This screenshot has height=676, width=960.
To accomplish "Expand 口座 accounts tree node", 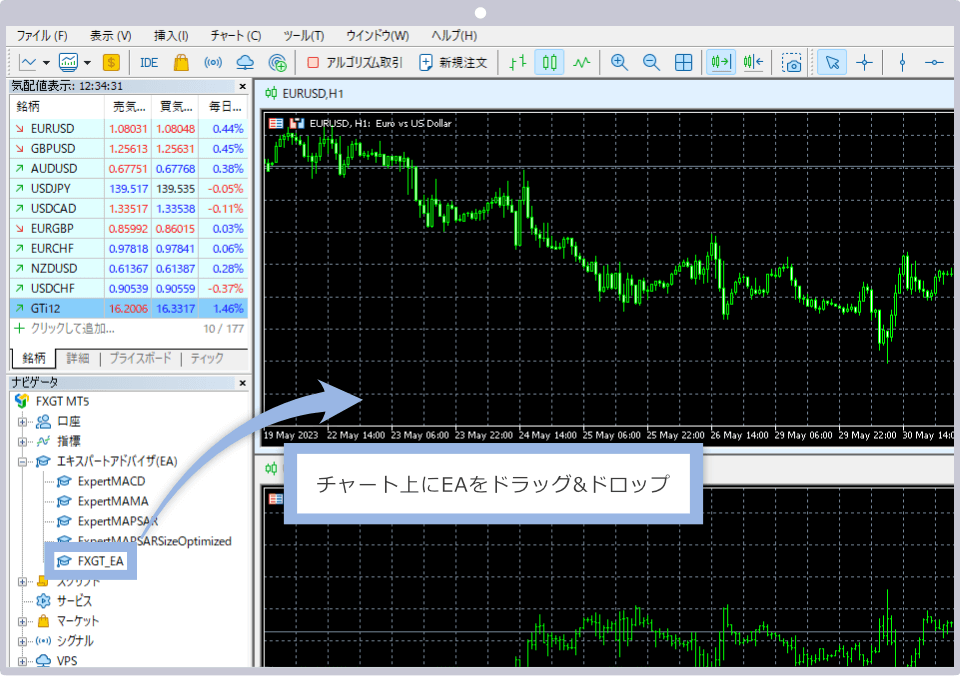I will pos(23,421).
